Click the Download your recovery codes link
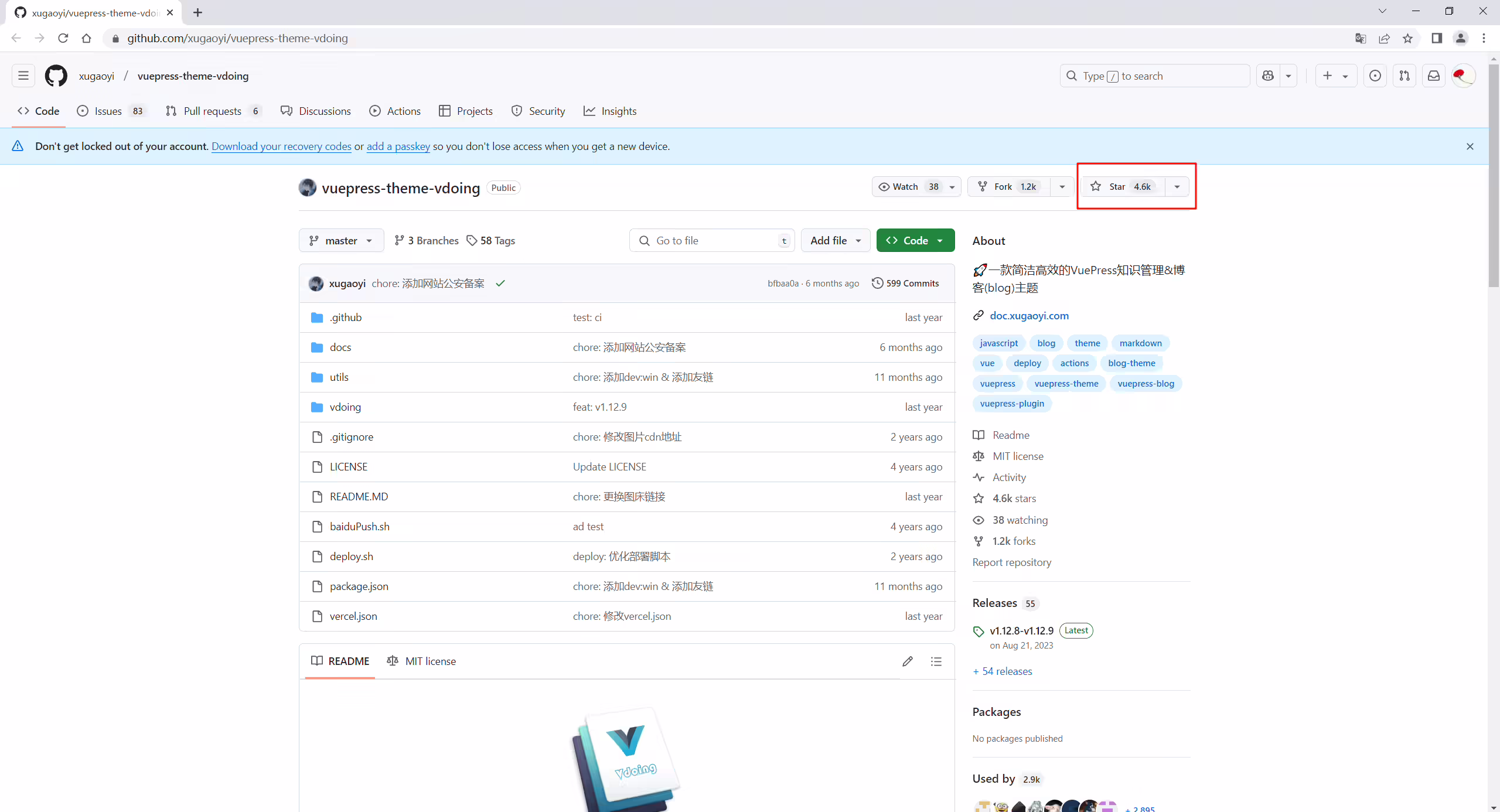This screenshot has height=812, width=1500. pyautogui.click(x=281, y=146)
